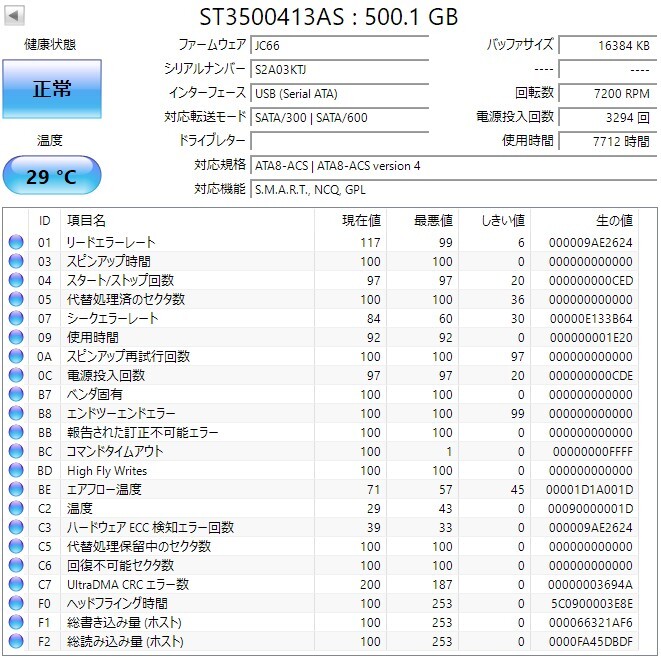Click the empty ドライブレター field

340,141
